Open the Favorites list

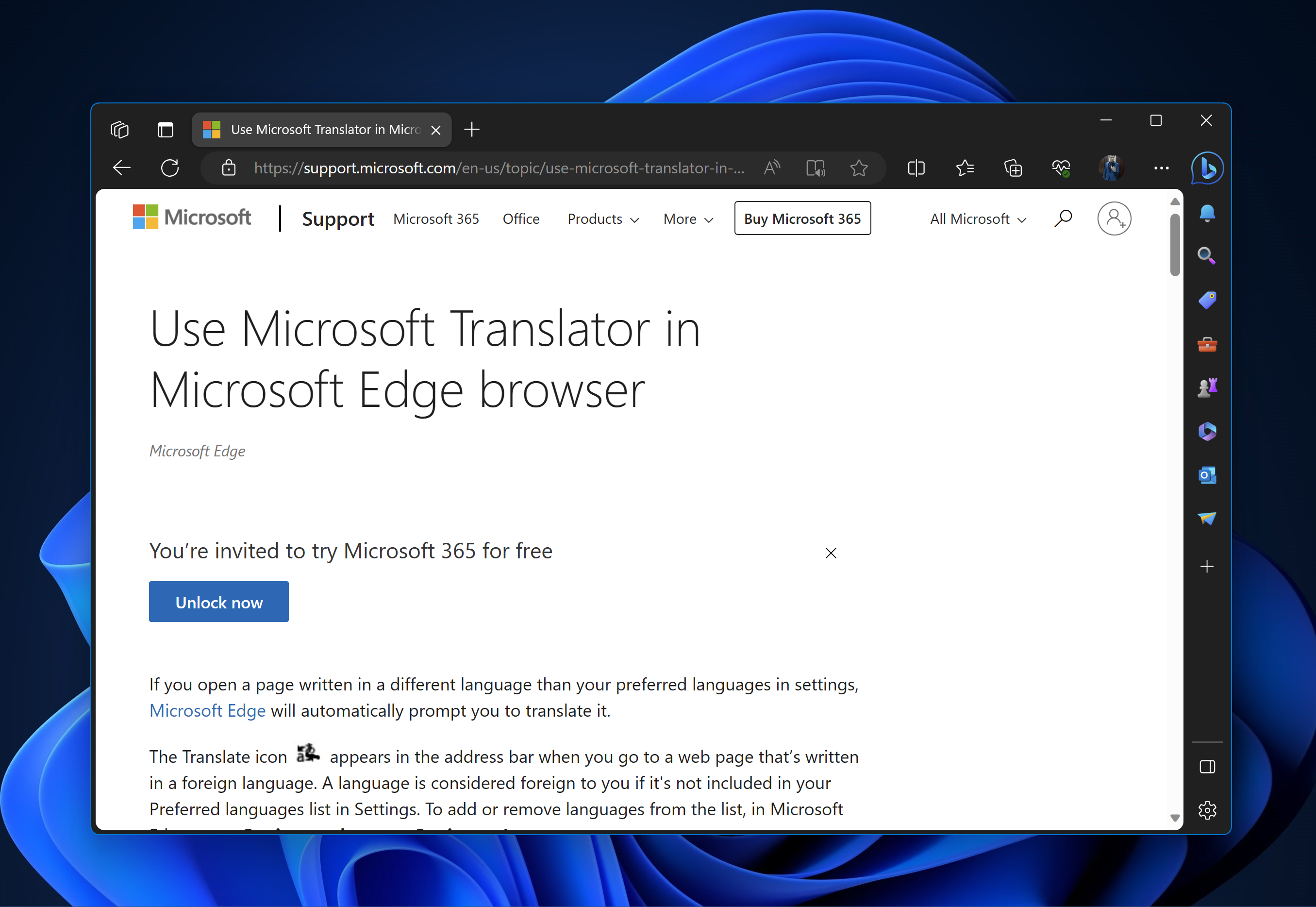click(965, 168)
